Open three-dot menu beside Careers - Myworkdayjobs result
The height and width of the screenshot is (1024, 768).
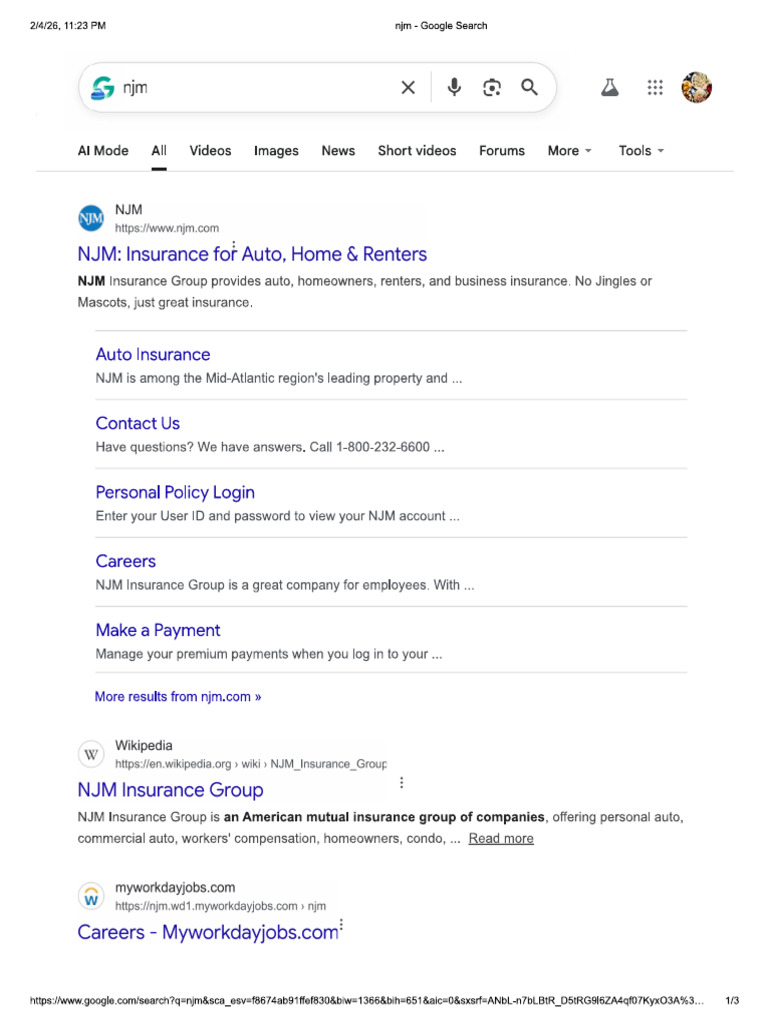(342, 925)
